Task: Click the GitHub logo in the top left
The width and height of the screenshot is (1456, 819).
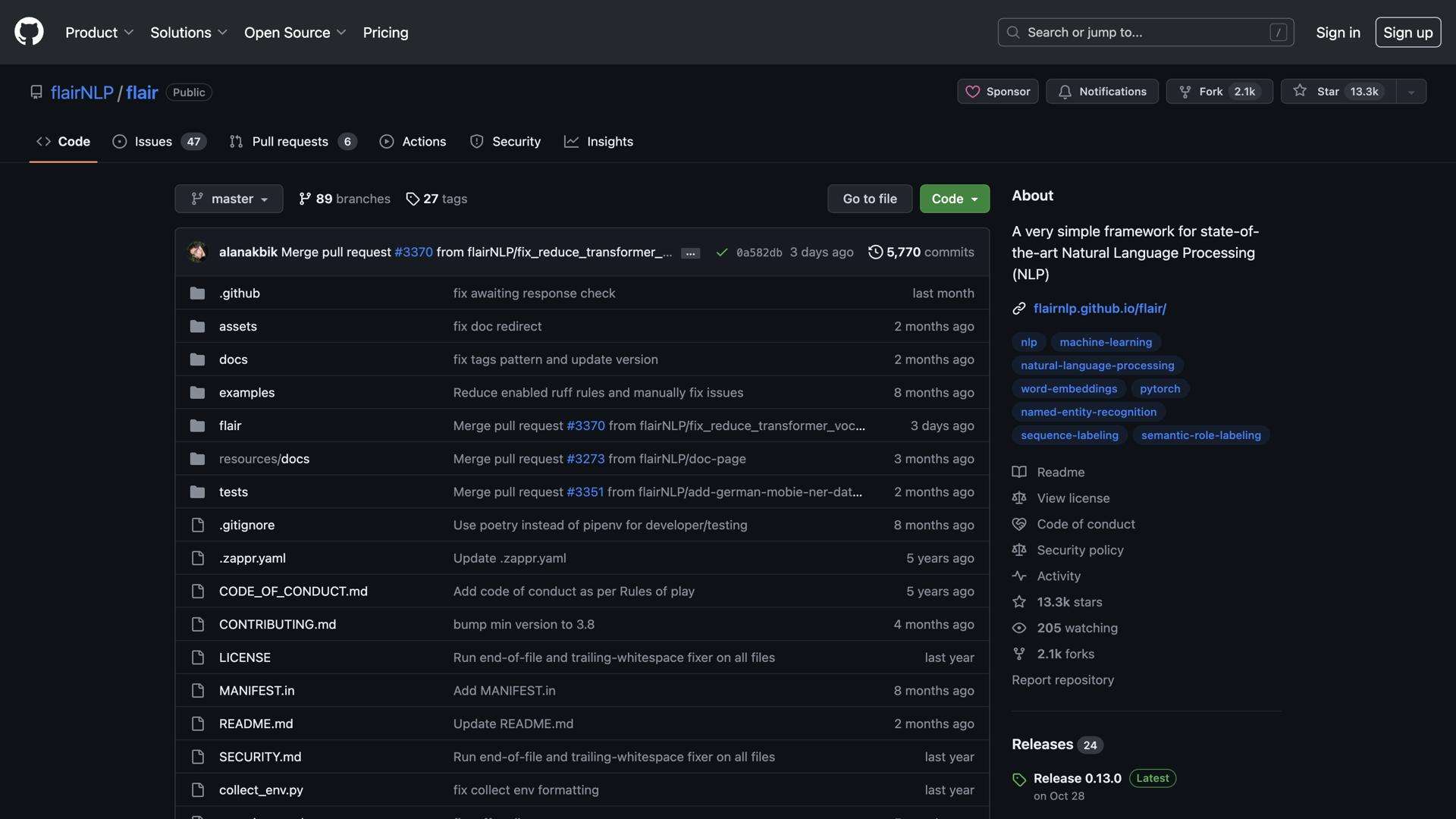Action: [28, 32]
